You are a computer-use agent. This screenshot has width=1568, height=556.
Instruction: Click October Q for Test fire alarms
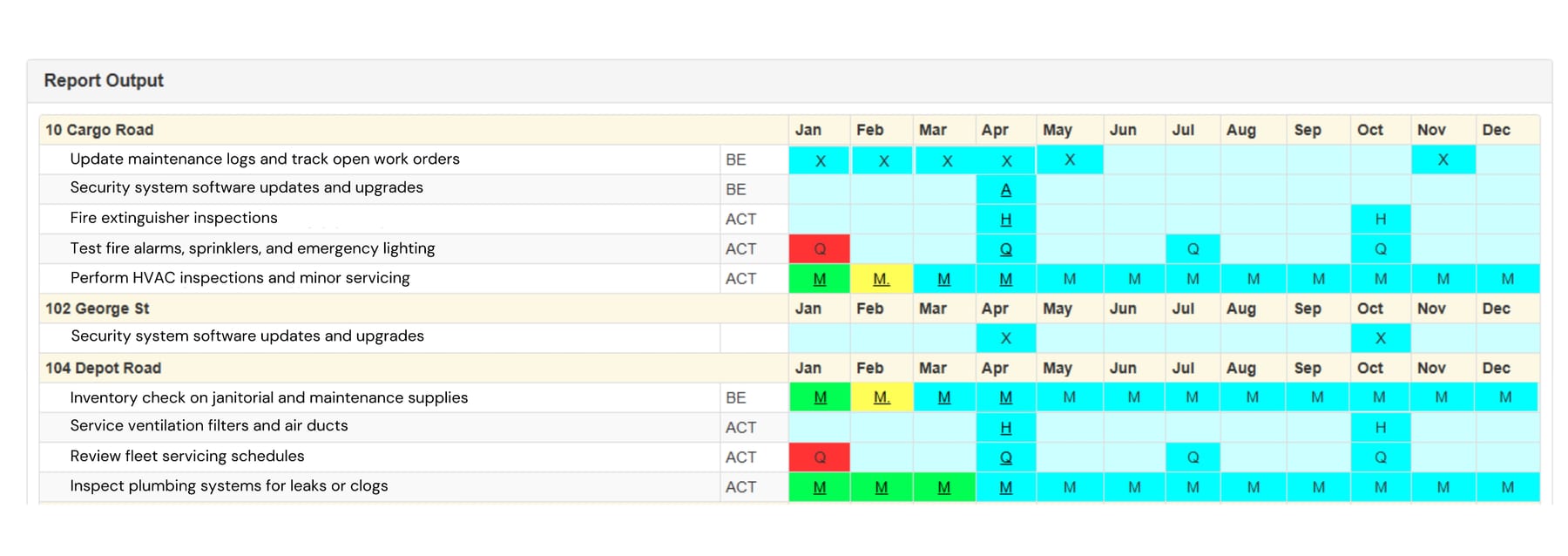point(1381,249)
